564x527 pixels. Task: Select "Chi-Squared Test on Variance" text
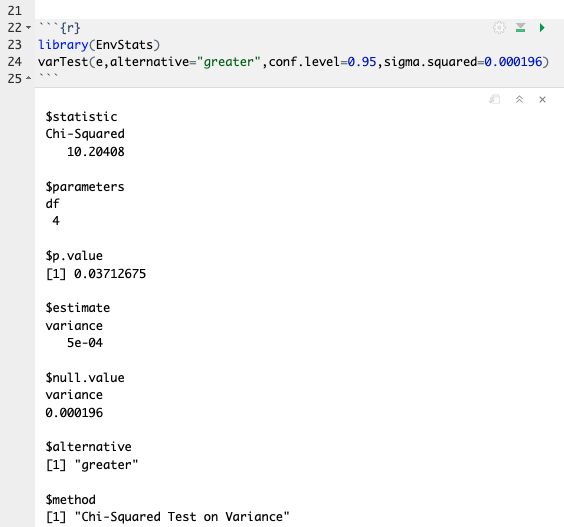click(x=182, y=517)
